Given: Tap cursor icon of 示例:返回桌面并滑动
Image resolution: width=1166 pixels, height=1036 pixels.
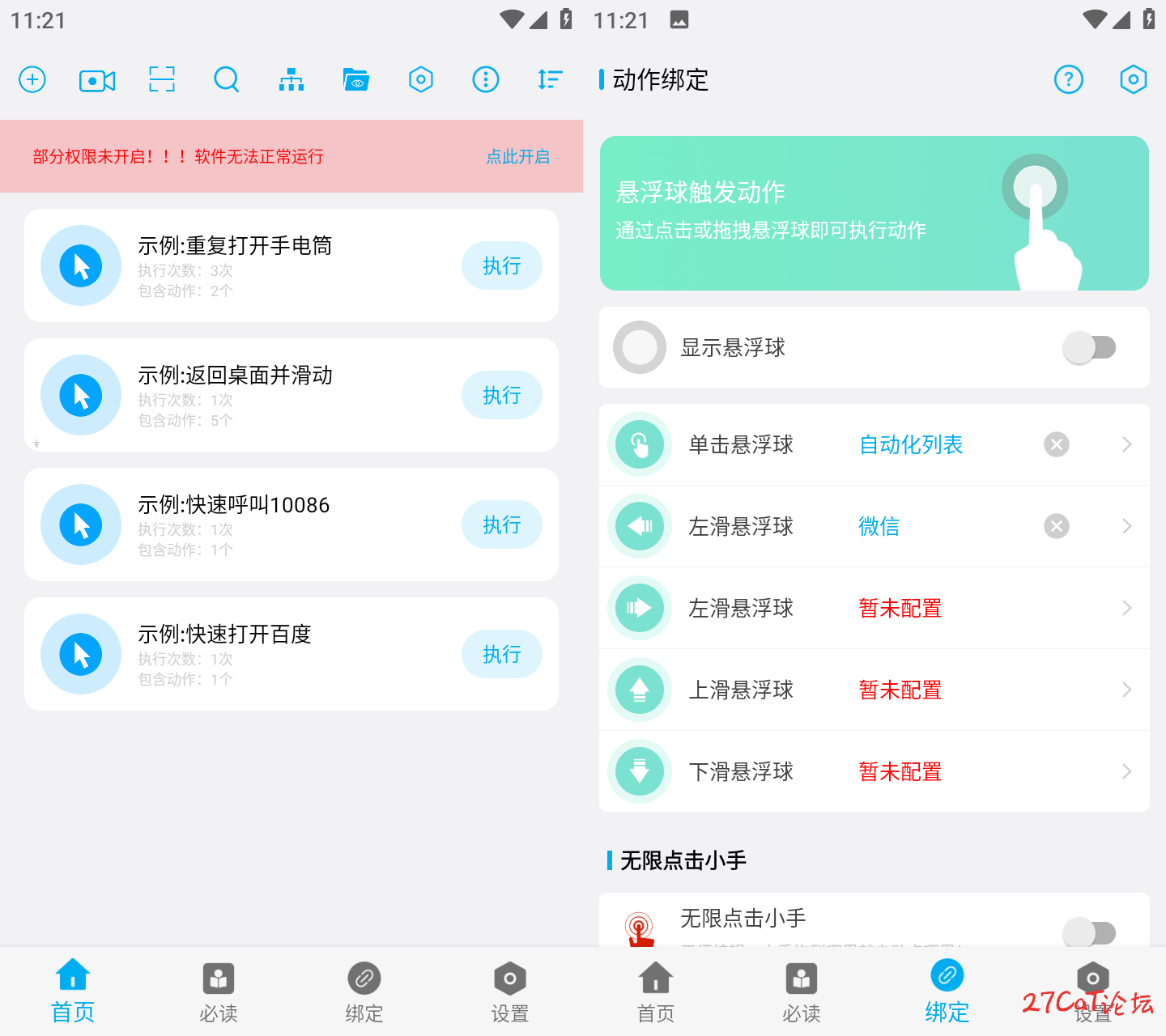Looking at the screenshot, I should pos(81,395).
